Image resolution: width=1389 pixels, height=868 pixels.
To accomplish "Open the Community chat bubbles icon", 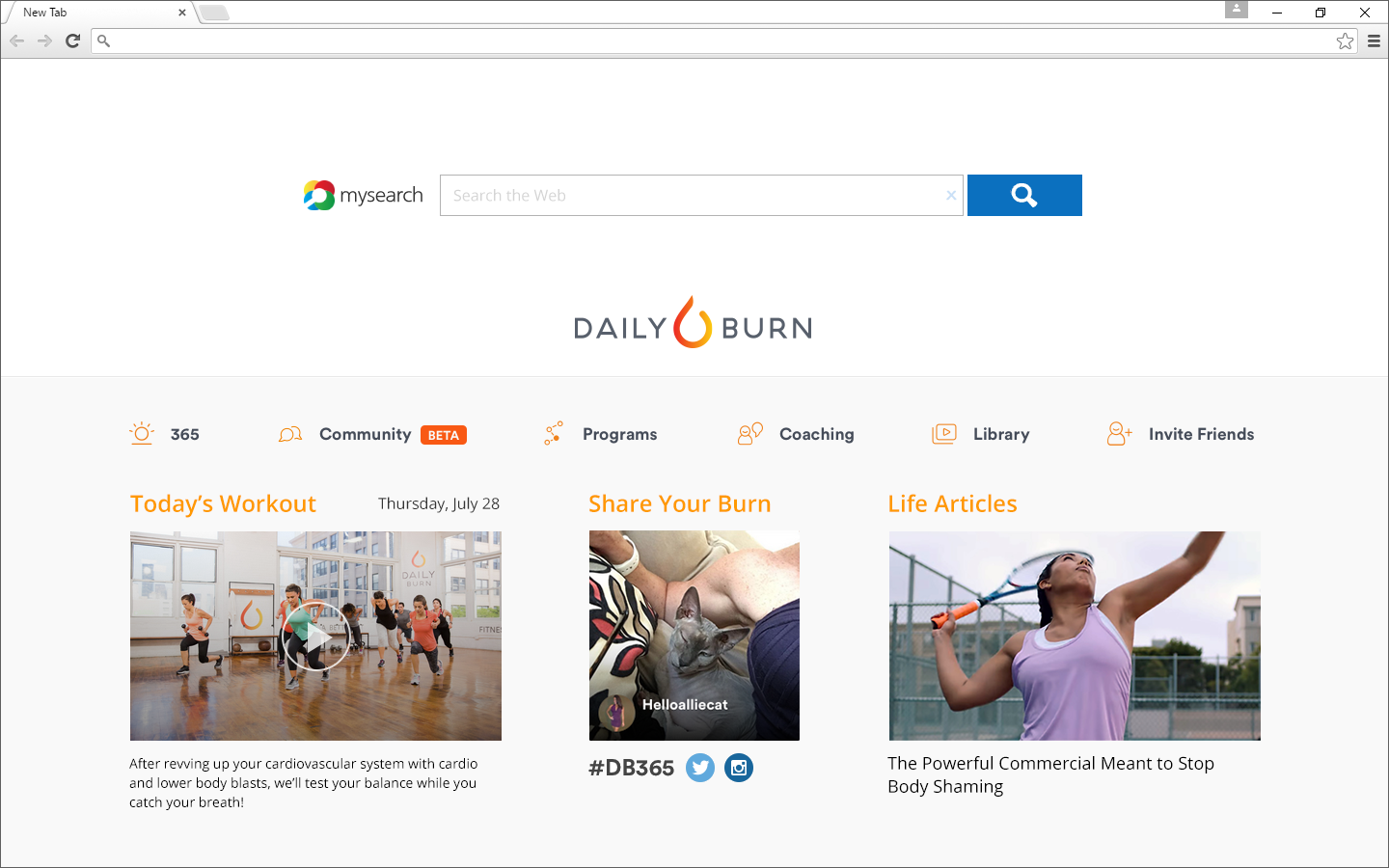I will point(290,434).
